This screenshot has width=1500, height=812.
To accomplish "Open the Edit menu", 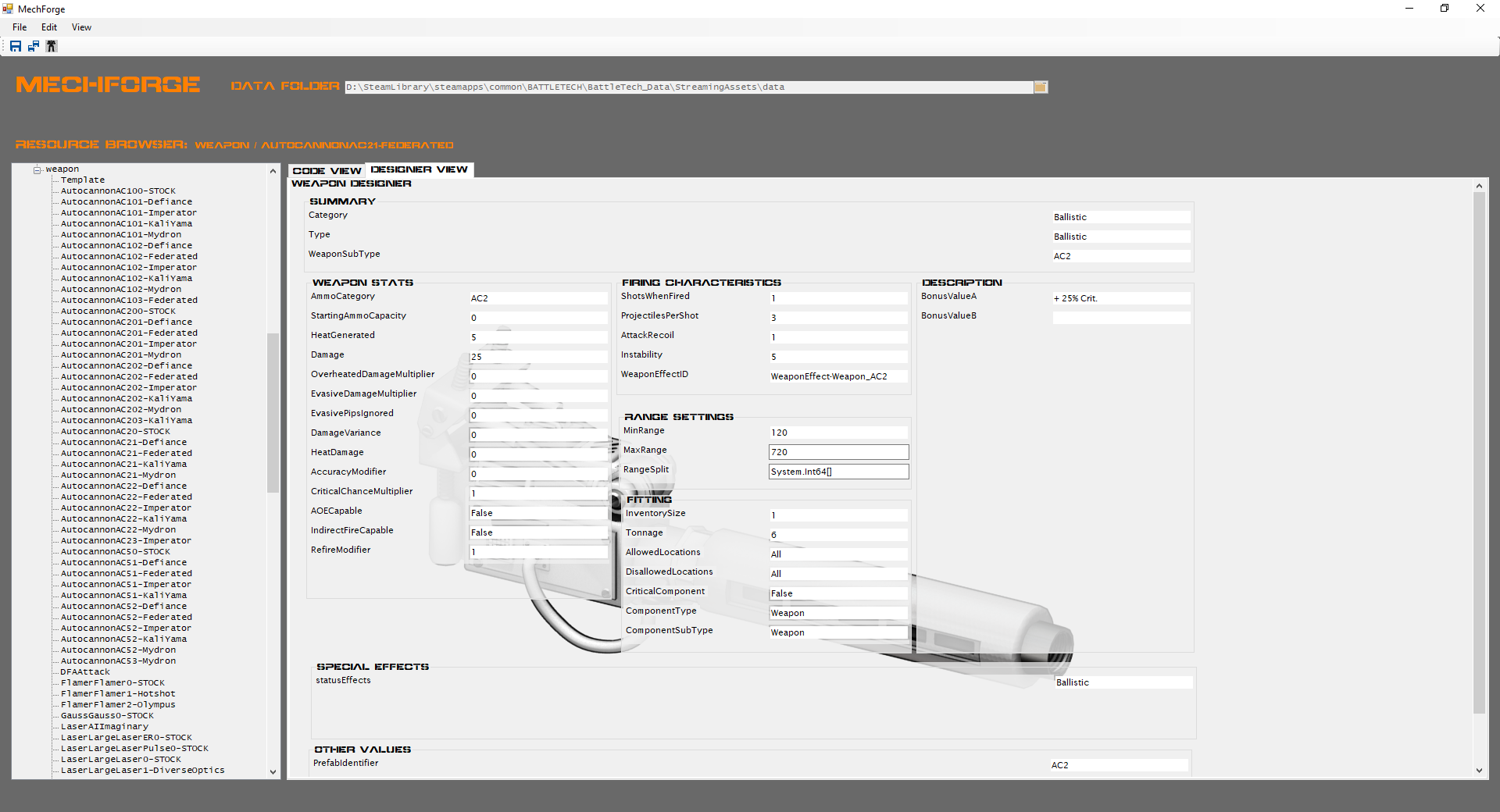I will [x=49, y=27].
